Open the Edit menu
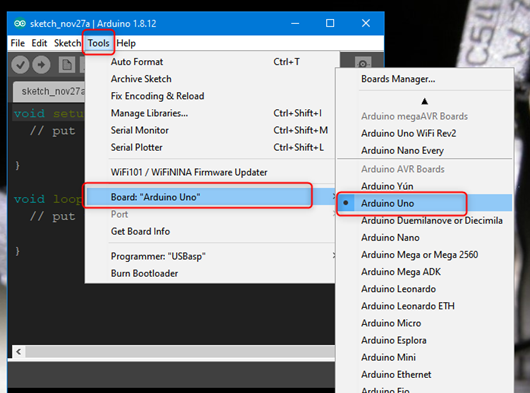Screen dimensions: 530x393 point(39,43)
